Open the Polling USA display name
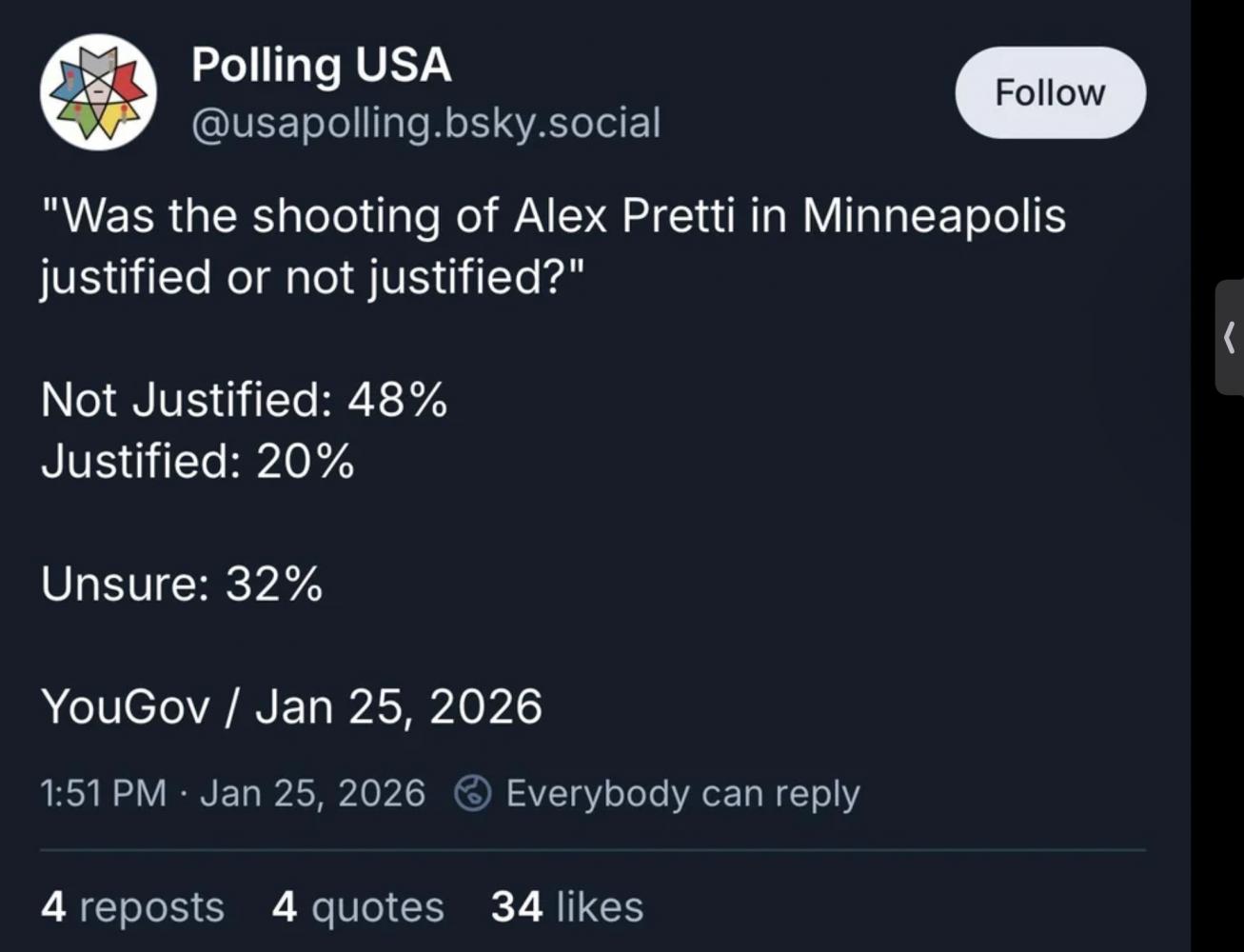The image size is (1244, 952). [321, 66]
